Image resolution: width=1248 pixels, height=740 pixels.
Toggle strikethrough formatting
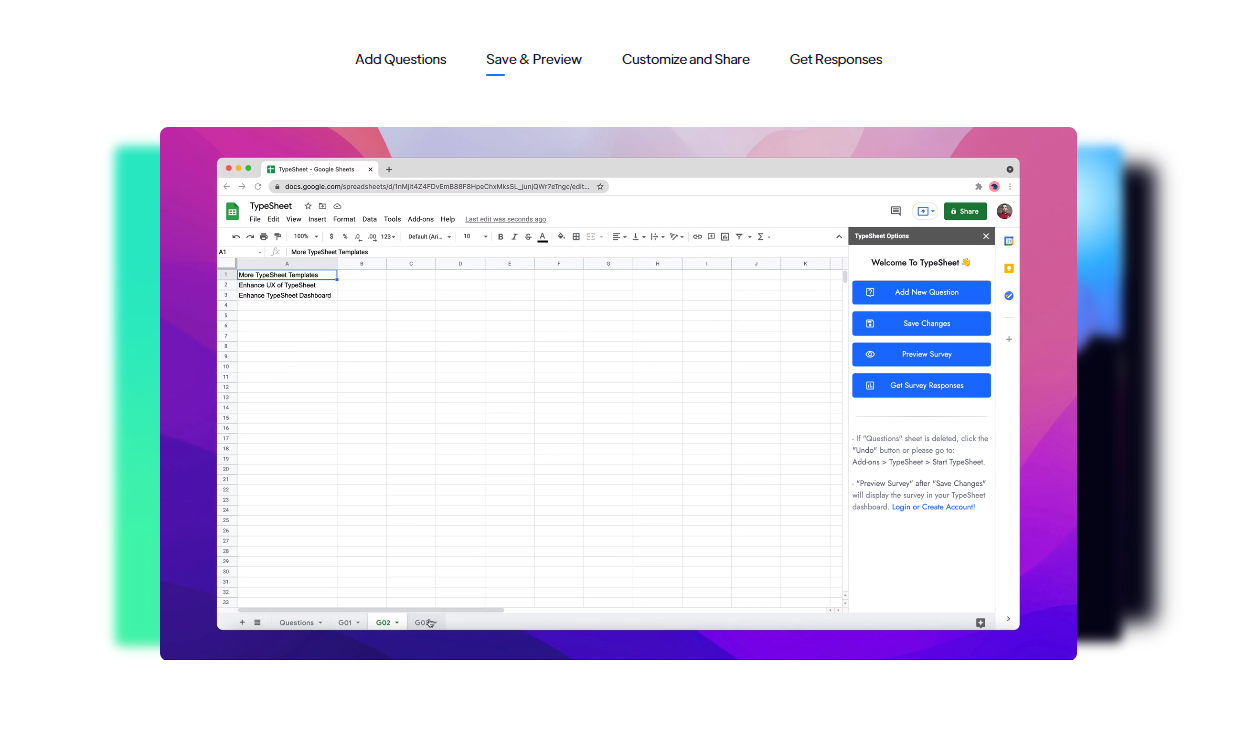[x=528, y=237]
